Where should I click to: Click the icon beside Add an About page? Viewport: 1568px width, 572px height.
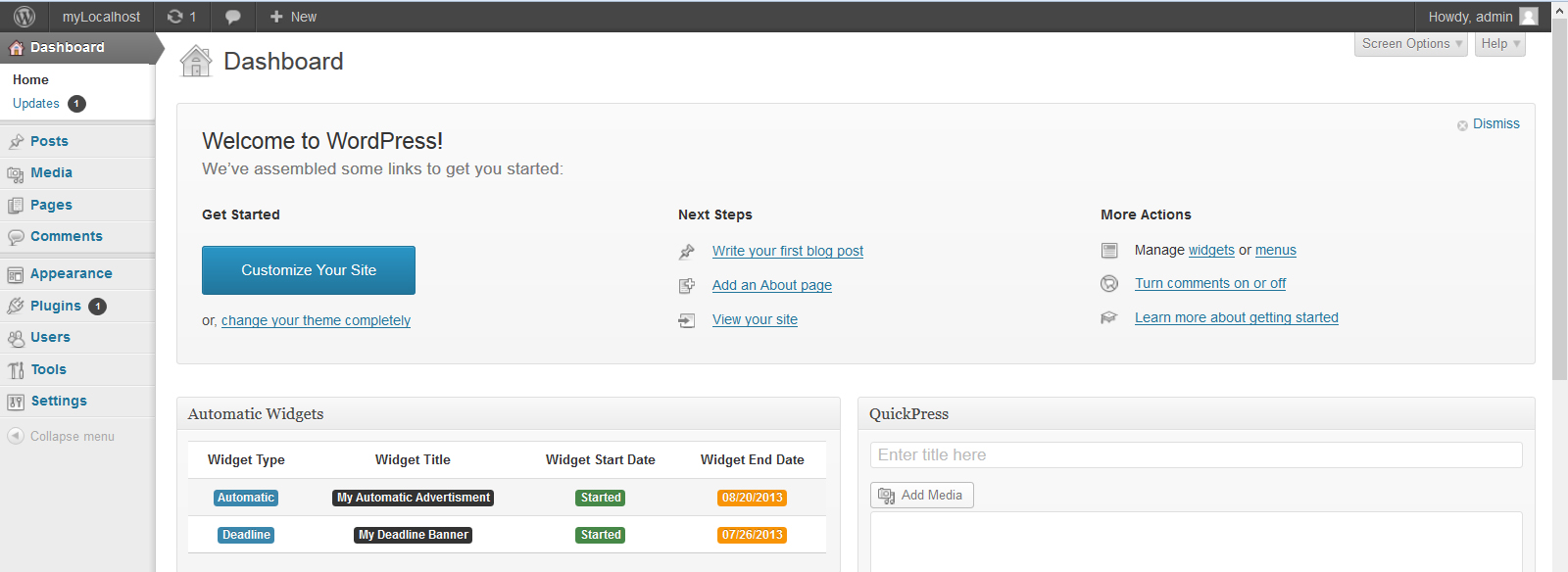point(687,286)
